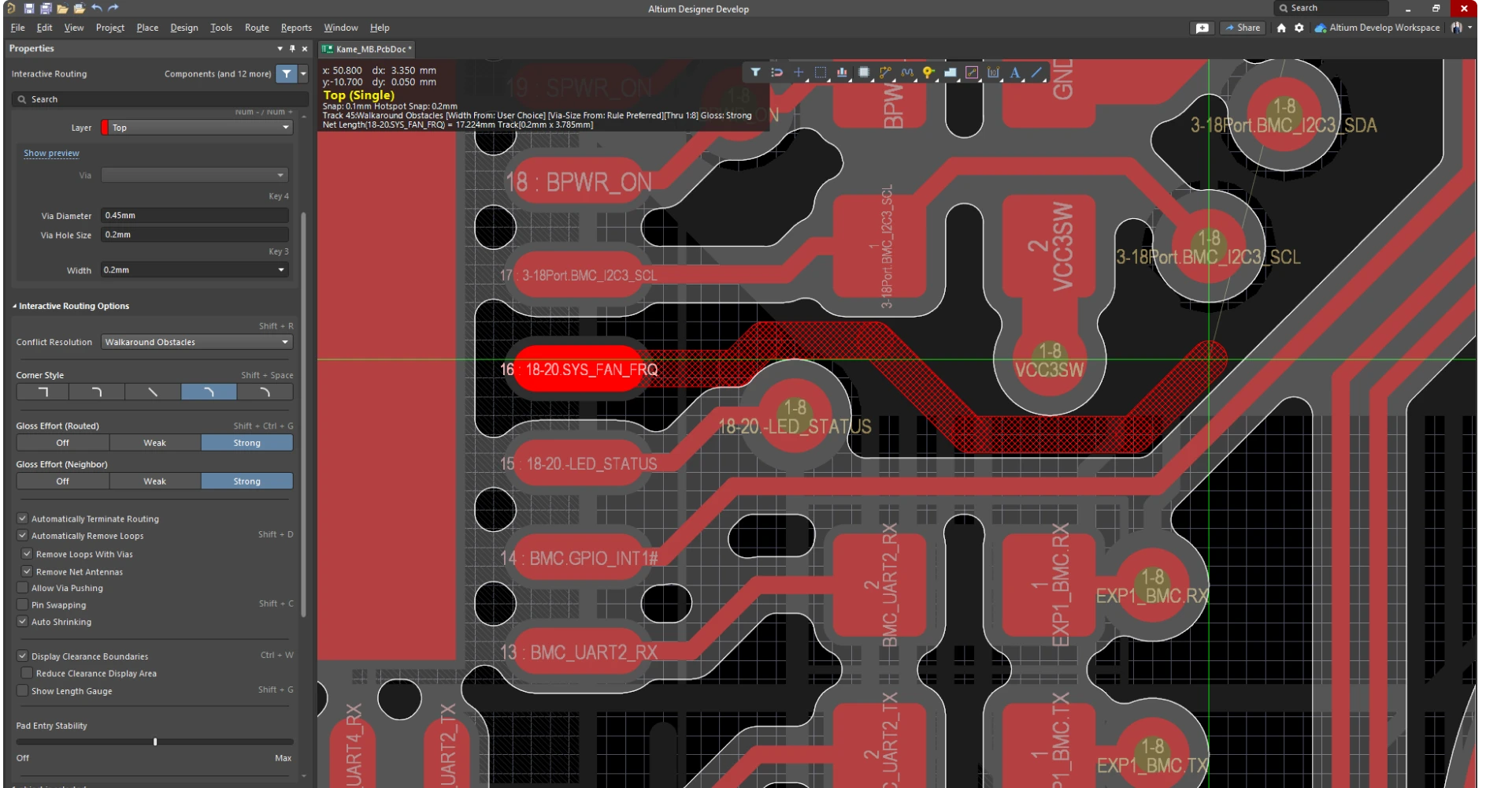Expand the Conflict Resolution dropdown
Screen dimensions: 1512x788
click(x=197, y=342)
